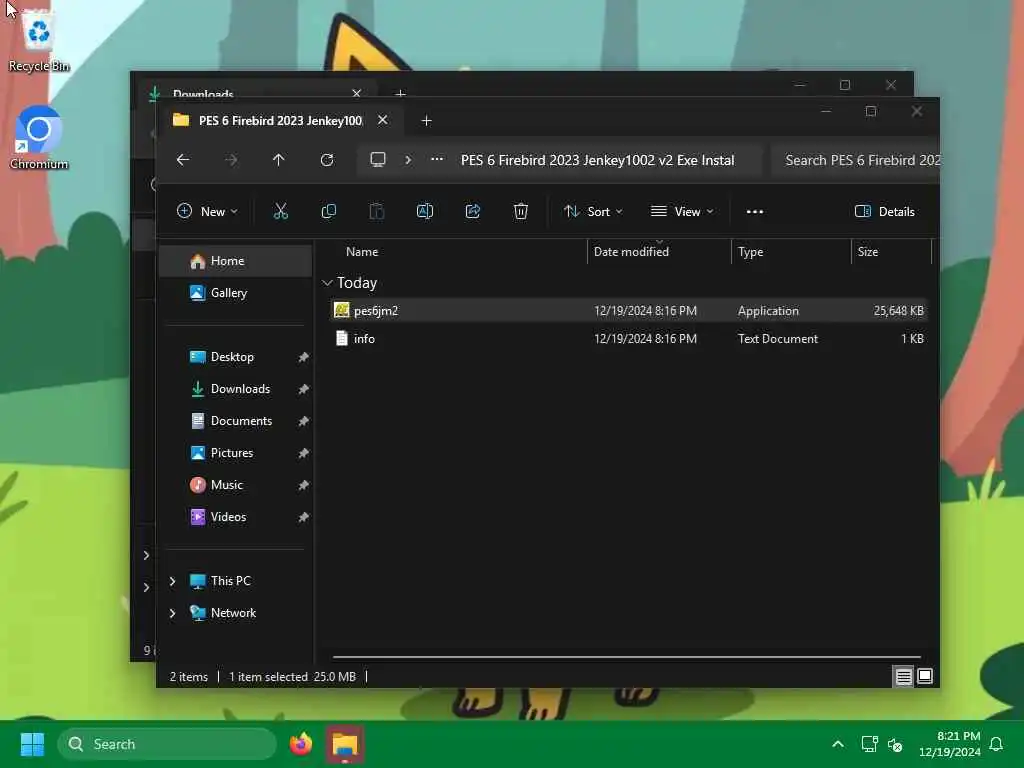Open the Sort dropdown menu
Viewport: 1024px width, 768px height.
(x=593, y=212)
